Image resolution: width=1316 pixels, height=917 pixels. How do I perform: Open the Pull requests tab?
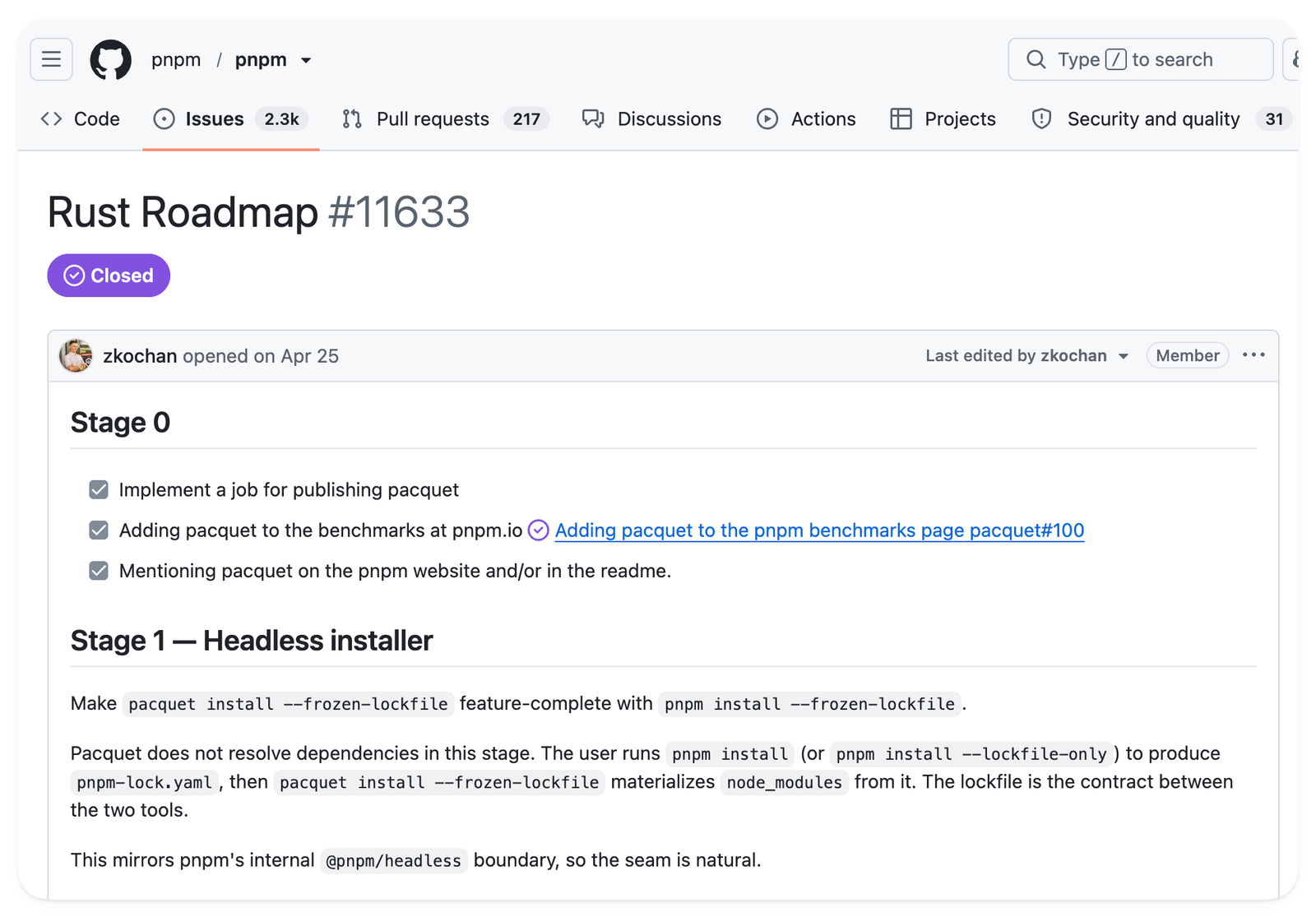(445, 119)
